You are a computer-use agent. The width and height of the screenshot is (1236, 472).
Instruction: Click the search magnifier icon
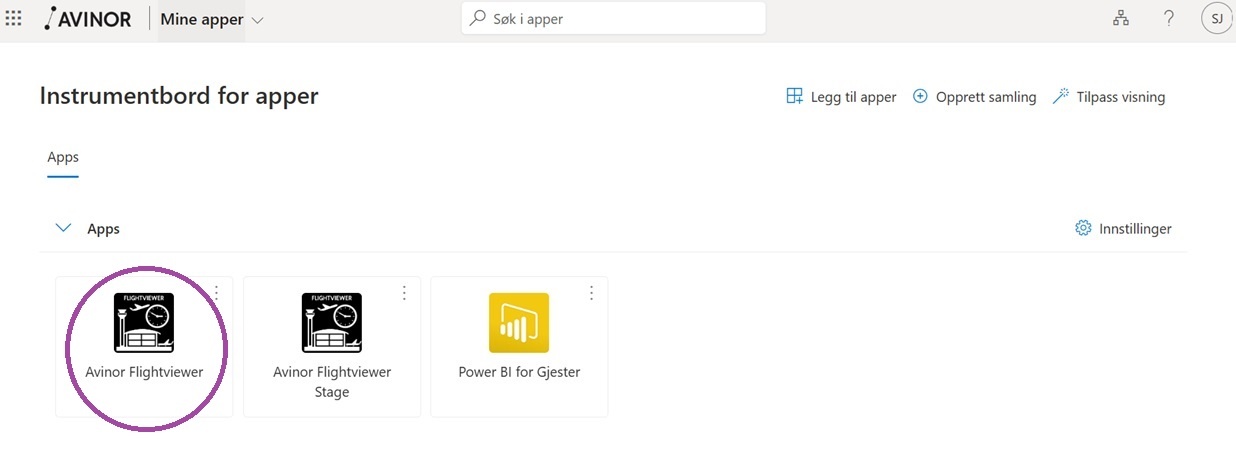478,18
